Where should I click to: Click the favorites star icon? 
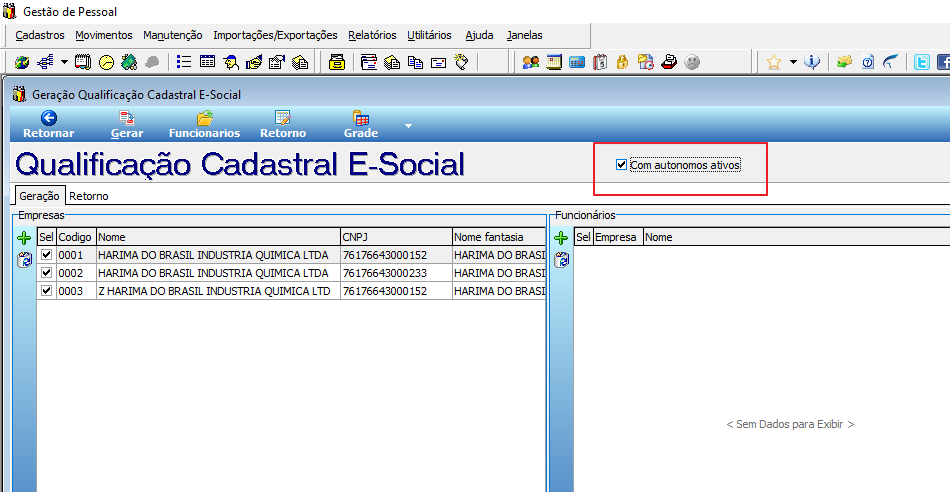coord(774,62)
